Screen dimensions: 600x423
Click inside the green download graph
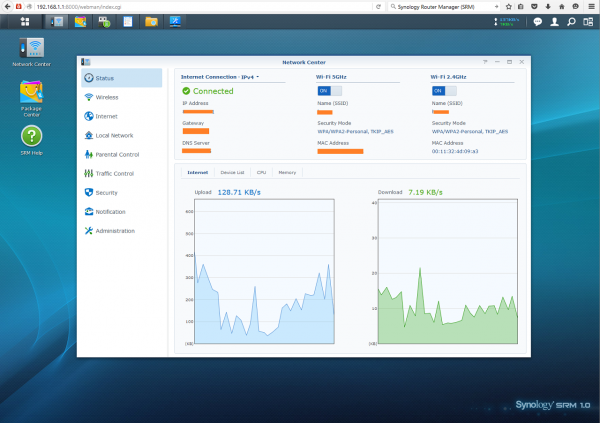pyautogui.click(x=448, y=271)
